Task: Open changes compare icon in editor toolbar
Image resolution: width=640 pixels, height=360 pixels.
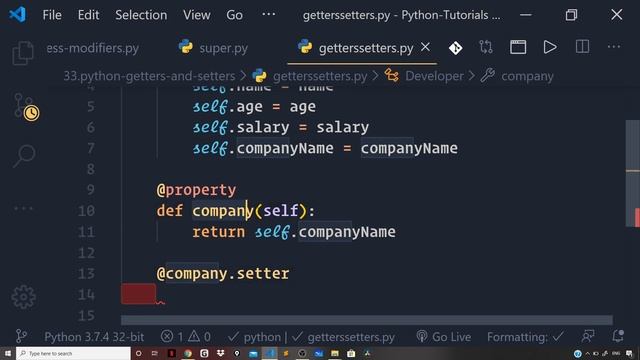Action: [486, 47]
